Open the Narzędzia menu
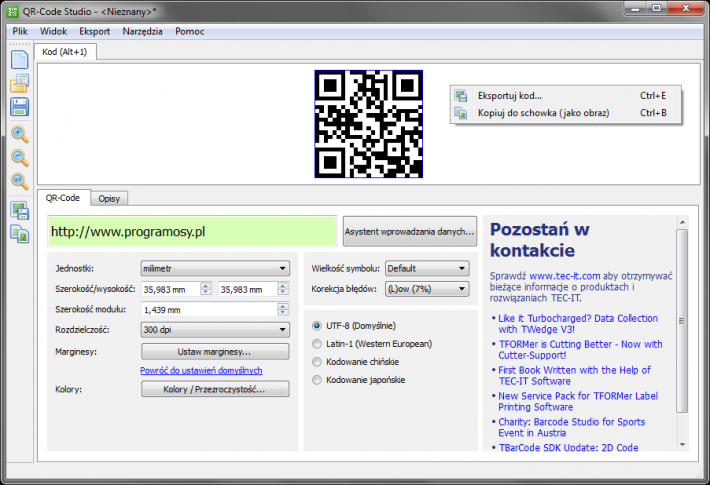 142,31
